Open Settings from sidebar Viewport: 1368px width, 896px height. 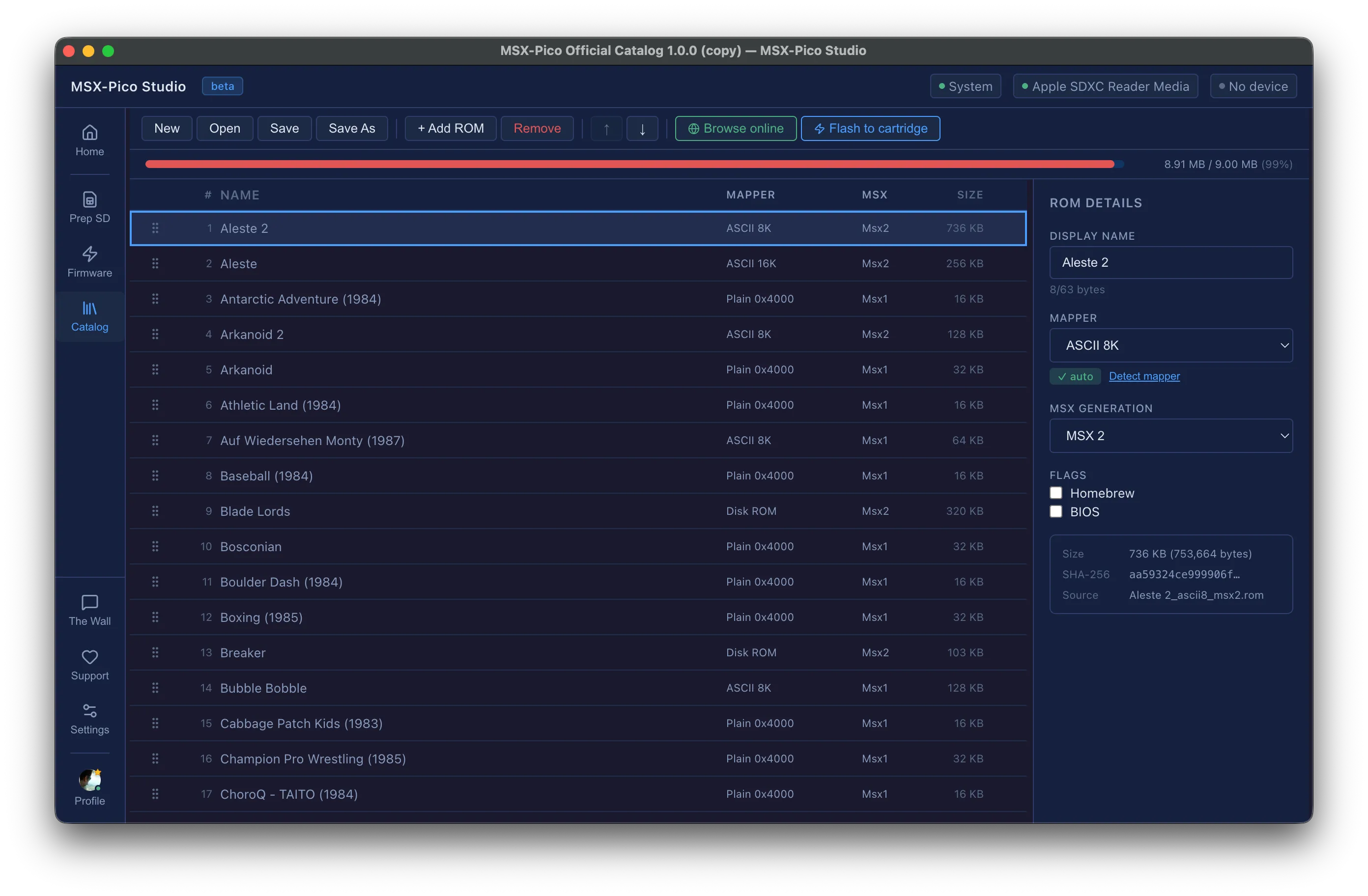(89, 718)
